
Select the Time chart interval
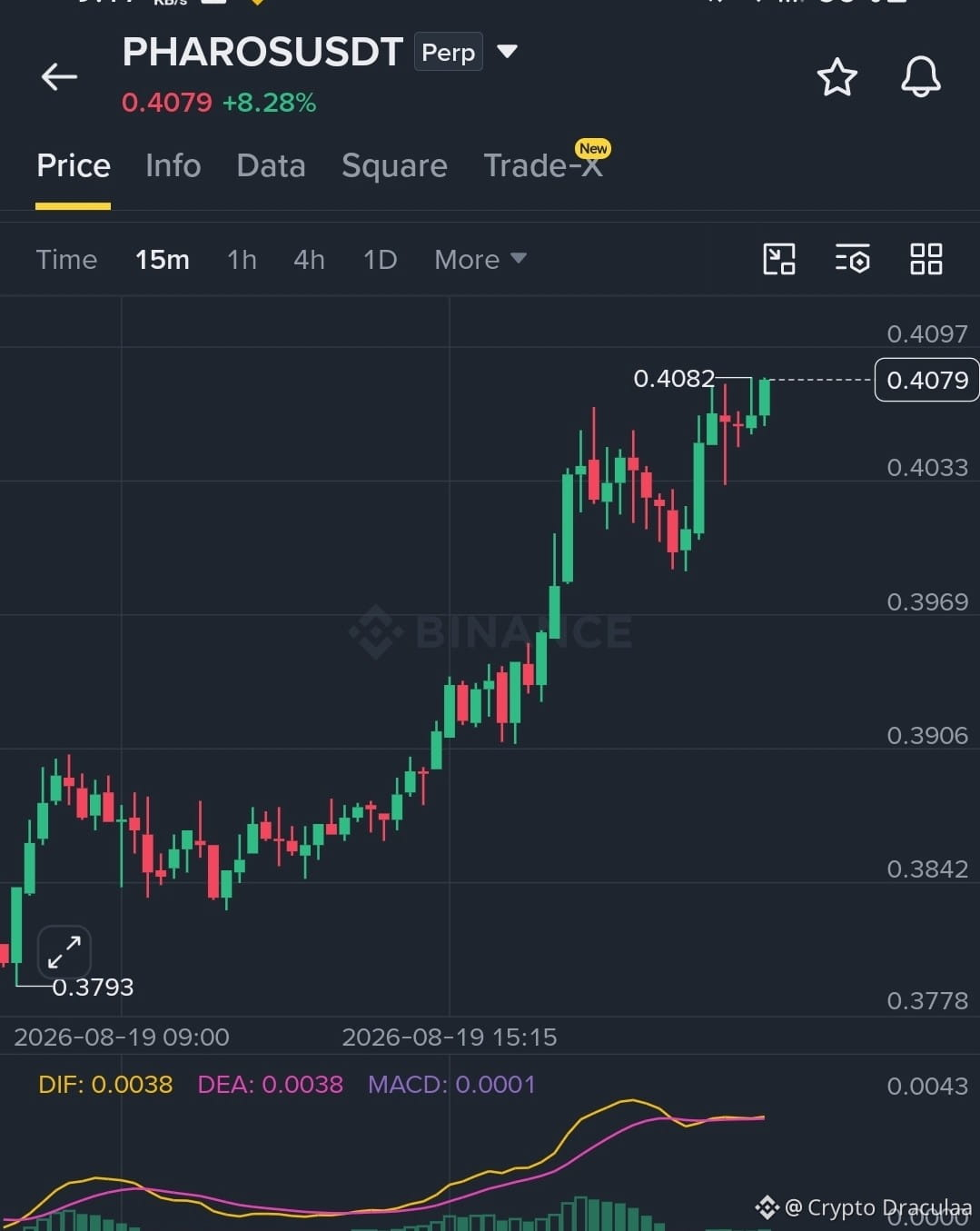66,259
